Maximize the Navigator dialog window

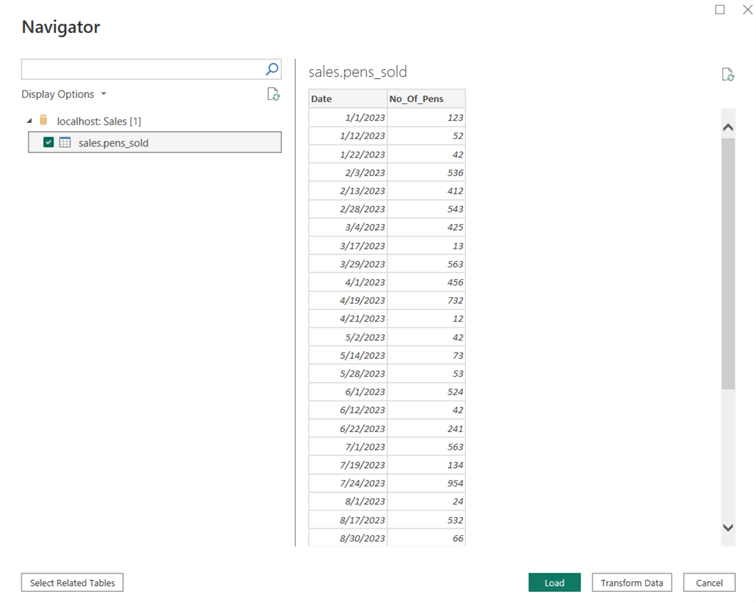click(x=720, y=9)
